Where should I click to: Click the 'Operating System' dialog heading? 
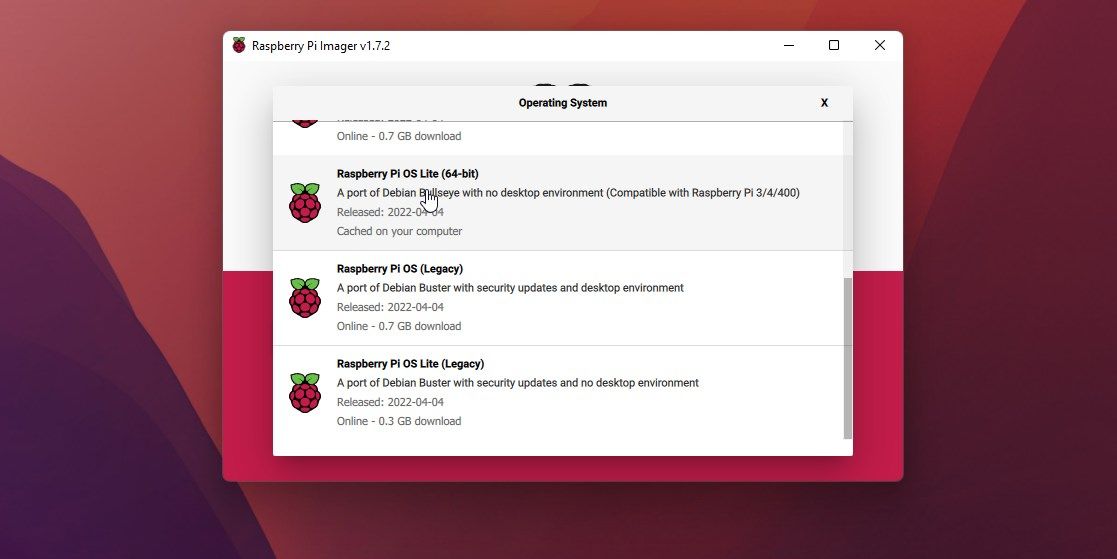[x=563, y=103]
